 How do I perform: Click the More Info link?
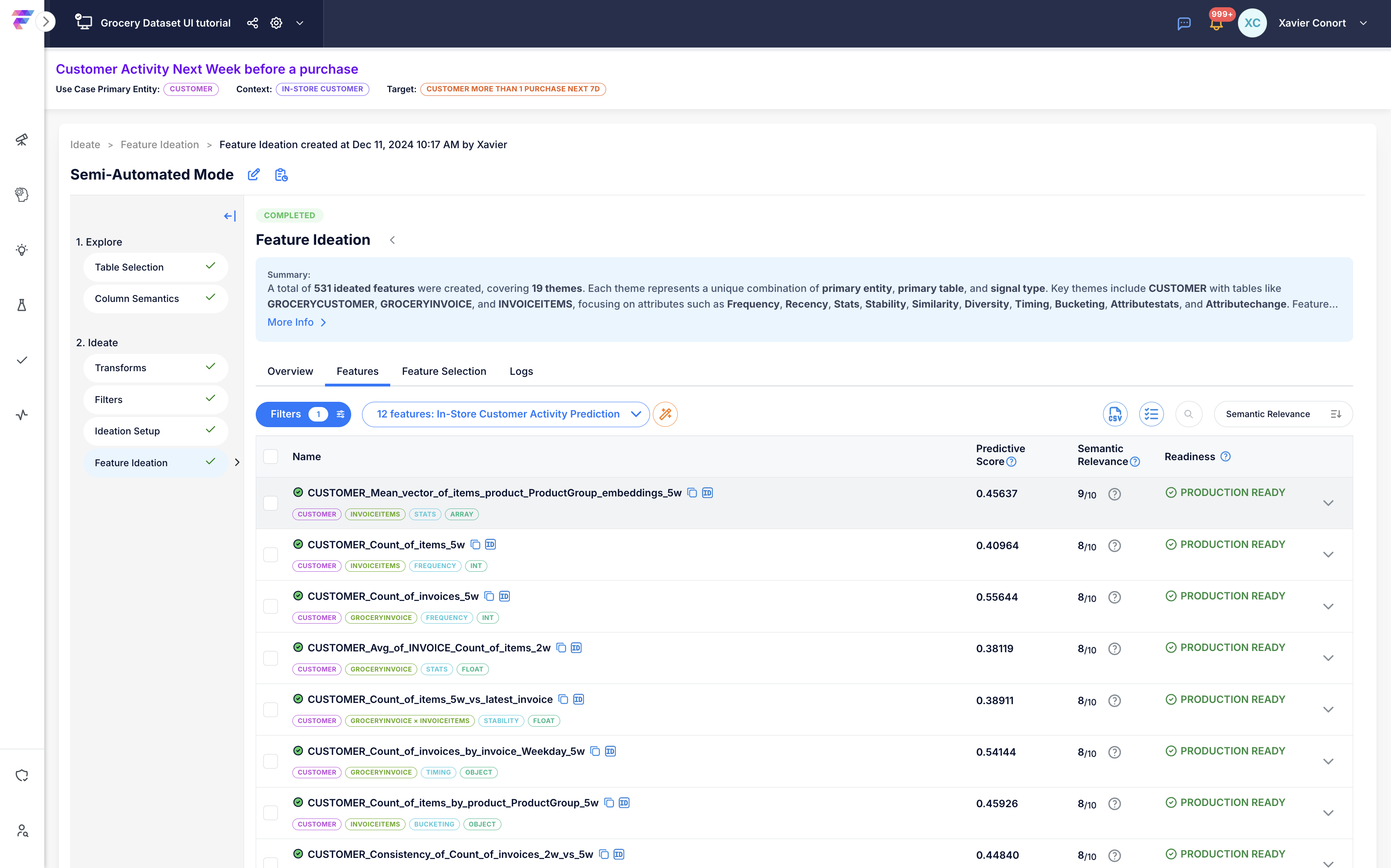pyautogui.click(x=297, y=322)
